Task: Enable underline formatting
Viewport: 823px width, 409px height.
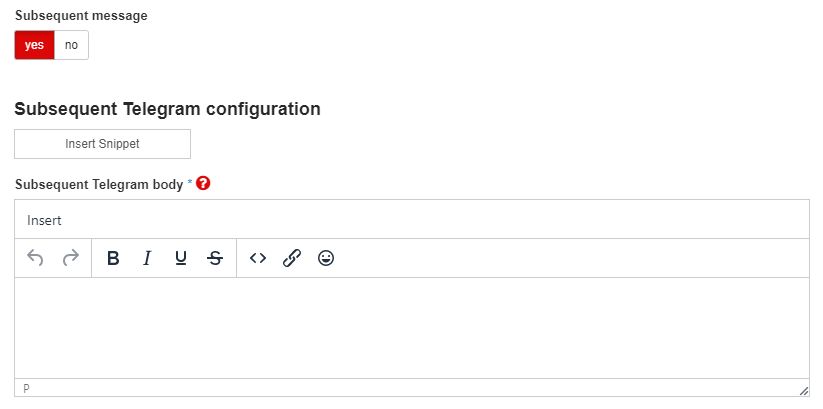Action: [x=180, y=258]
